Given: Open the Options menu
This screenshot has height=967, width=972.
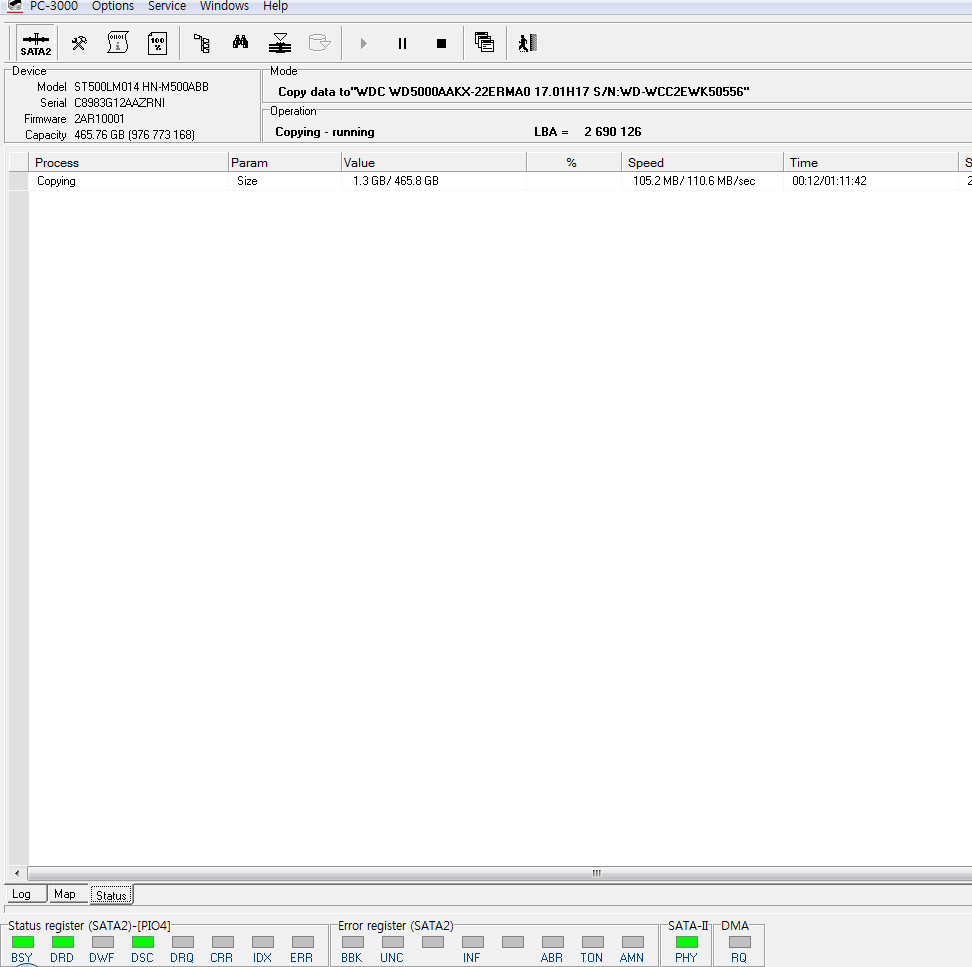Looking at the screenshot, I should (113, 6).
